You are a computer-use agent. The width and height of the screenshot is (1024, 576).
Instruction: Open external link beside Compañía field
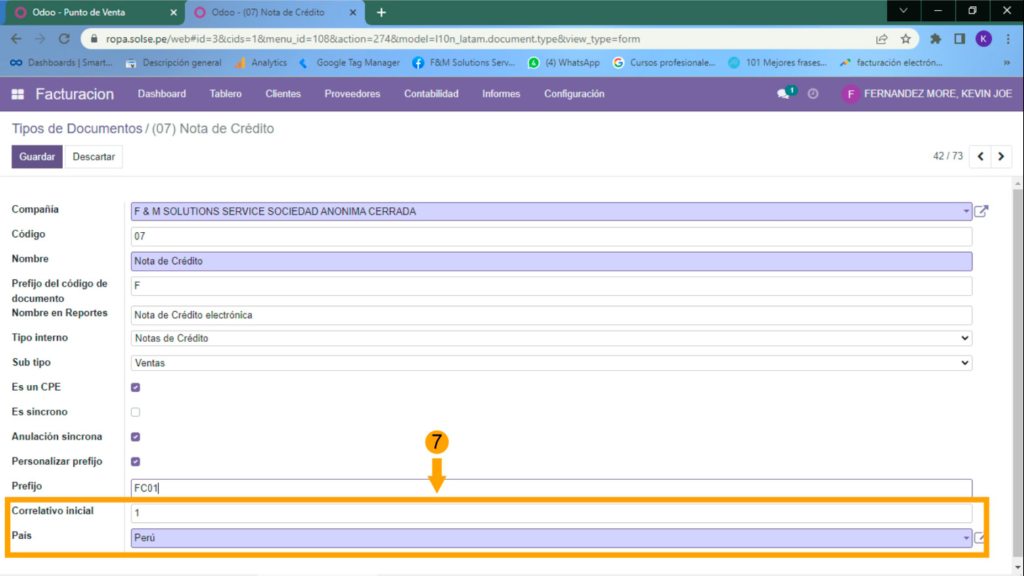pyautogui.click(x=982, y=212)
